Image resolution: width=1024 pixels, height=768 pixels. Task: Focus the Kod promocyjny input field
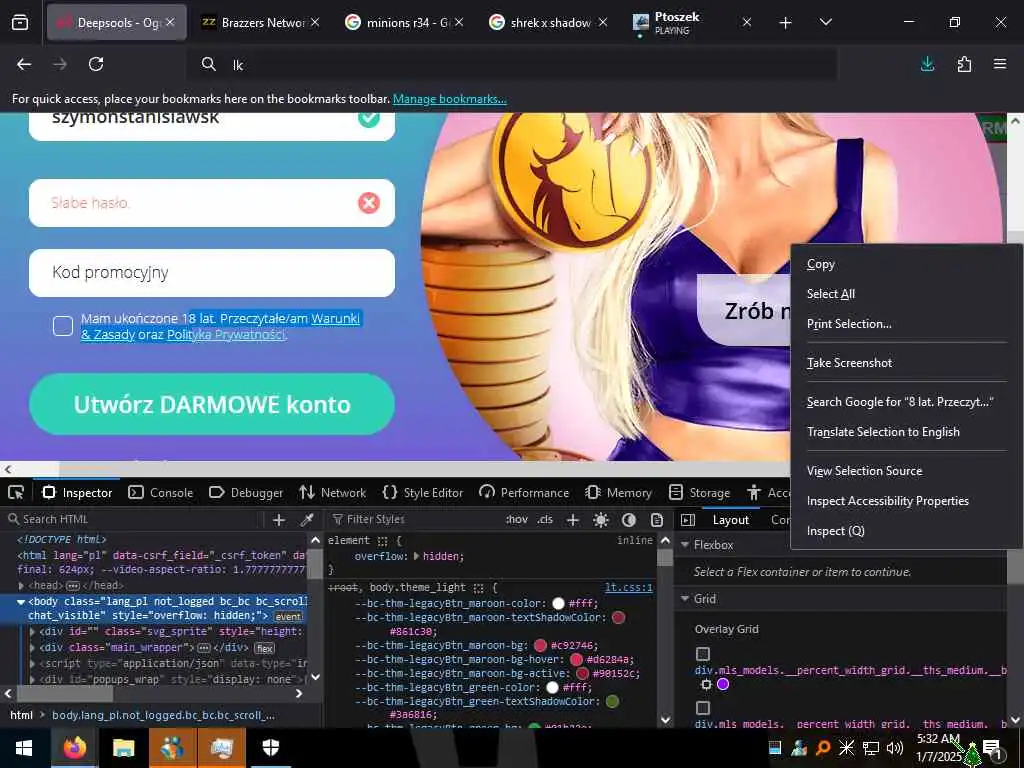[212, 273]
